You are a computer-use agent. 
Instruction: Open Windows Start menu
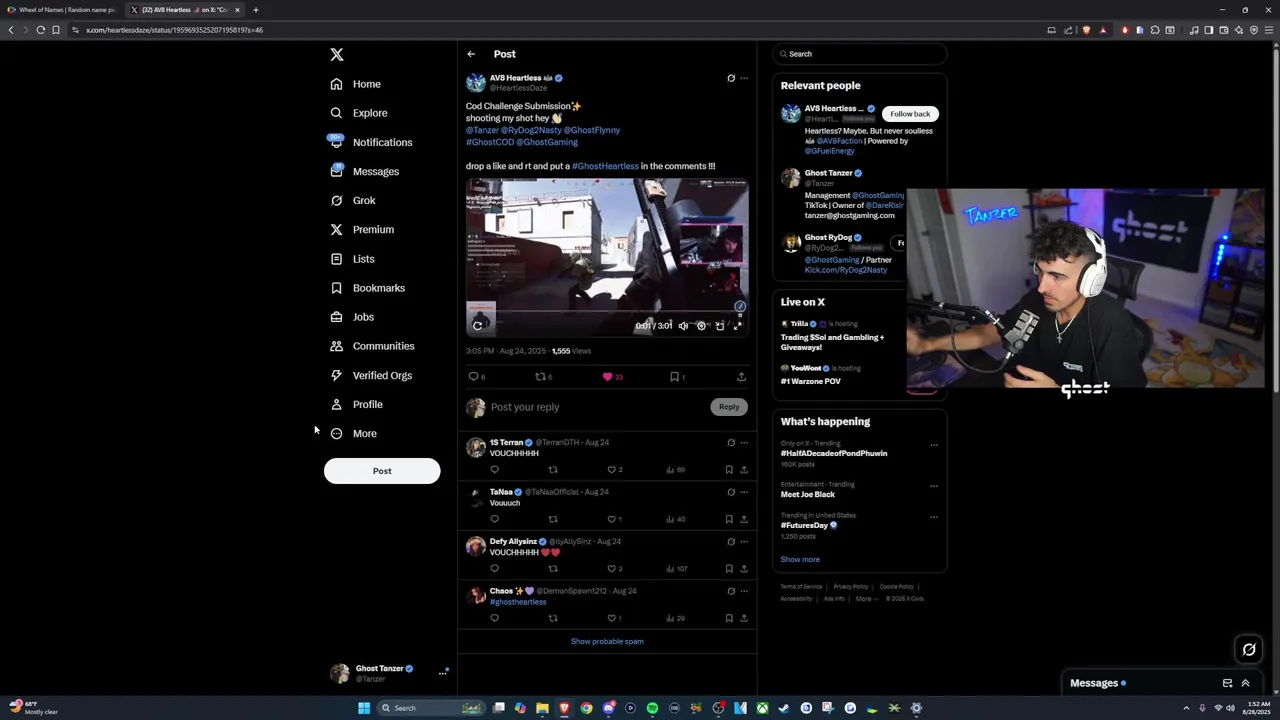click(364, 708)
